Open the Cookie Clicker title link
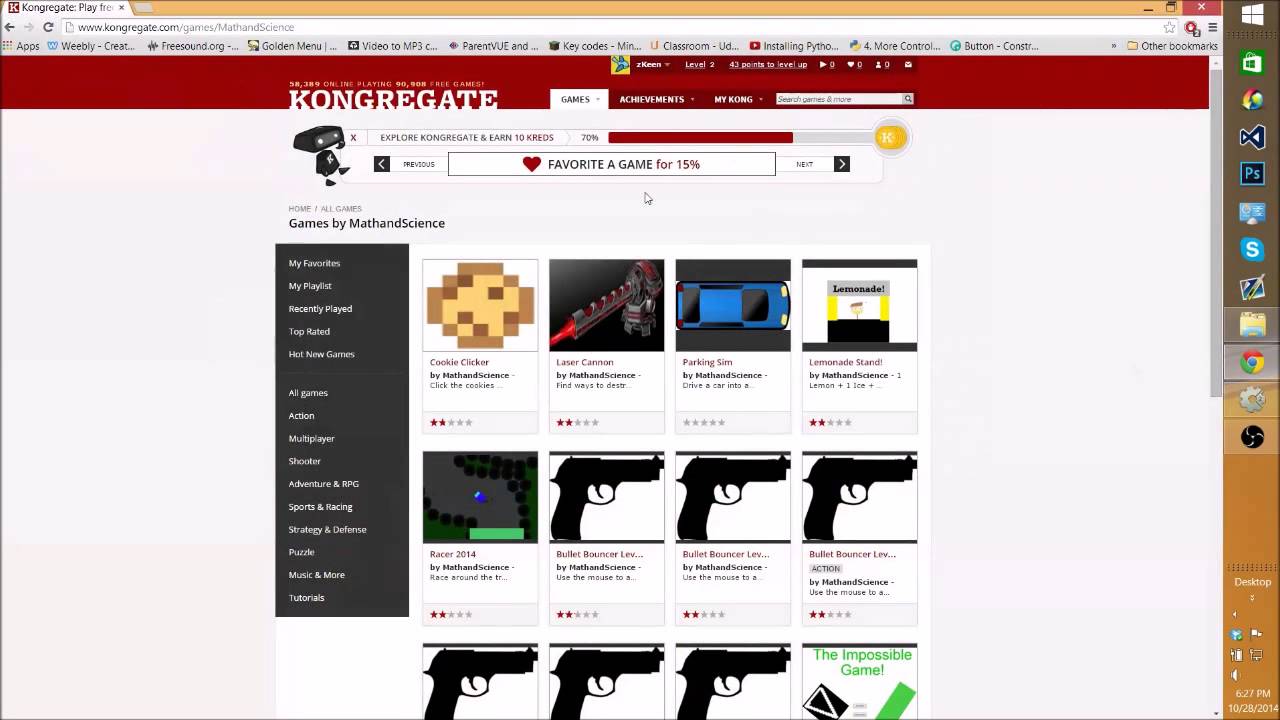The width and height of the screenshot is (1280, 720). (x=459, y=362)
